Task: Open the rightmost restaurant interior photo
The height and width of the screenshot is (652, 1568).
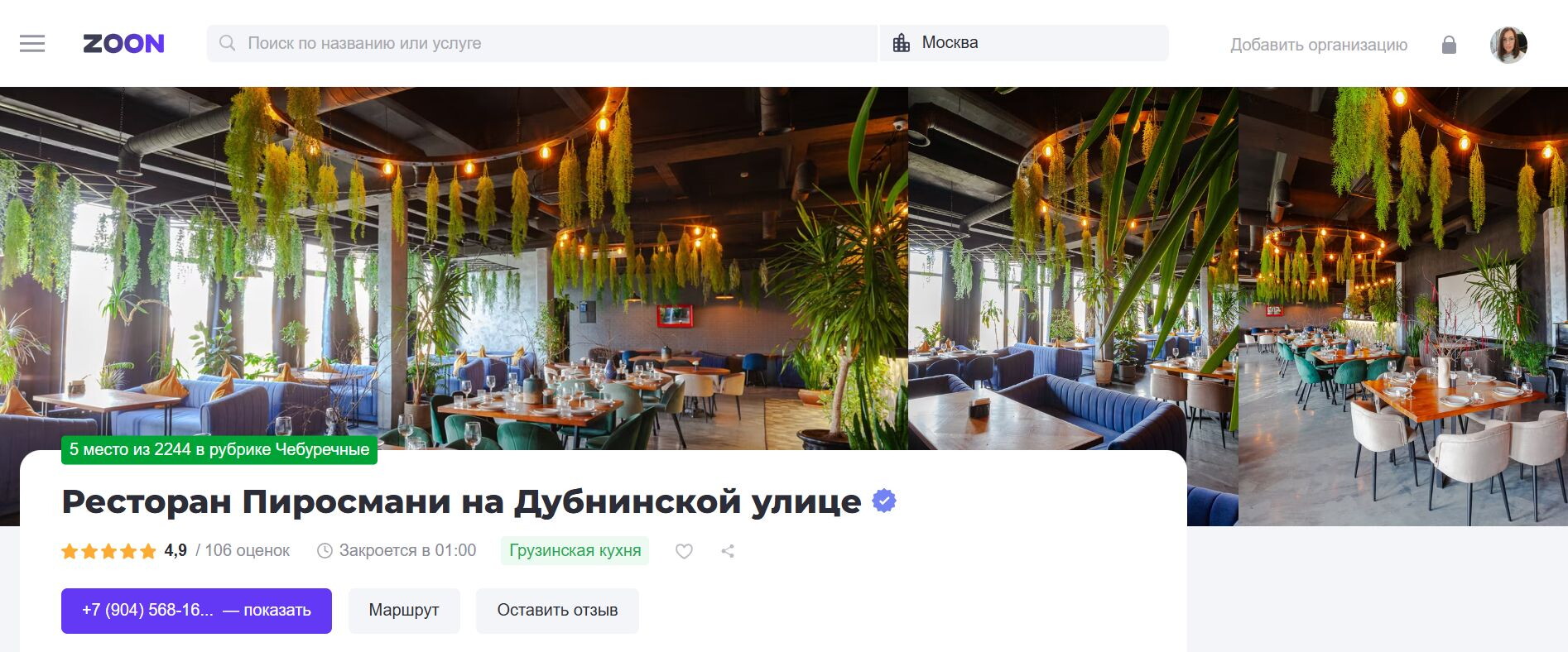Action: tap(1402, 306)
